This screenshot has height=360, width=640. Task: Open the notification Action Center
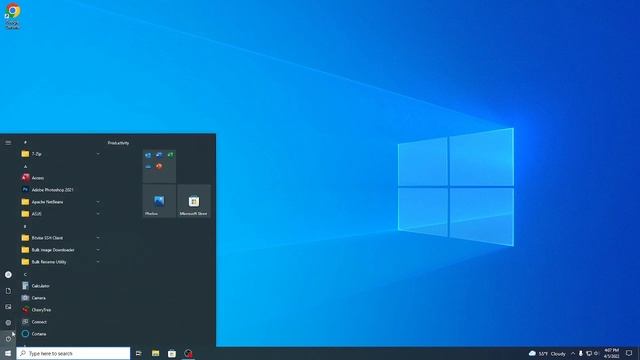[x=629, y=353]
